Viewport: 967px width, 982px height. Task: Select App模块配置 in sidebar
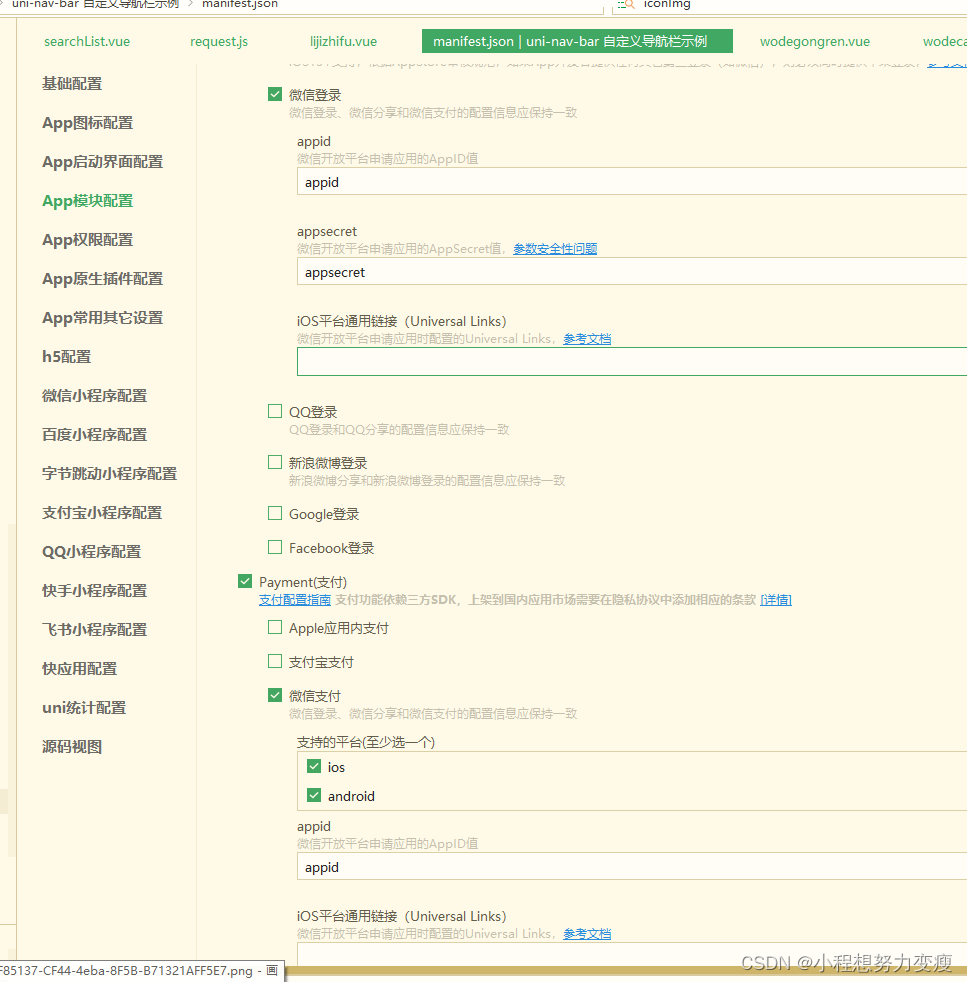pyautogui.click(x=88, y=201)
